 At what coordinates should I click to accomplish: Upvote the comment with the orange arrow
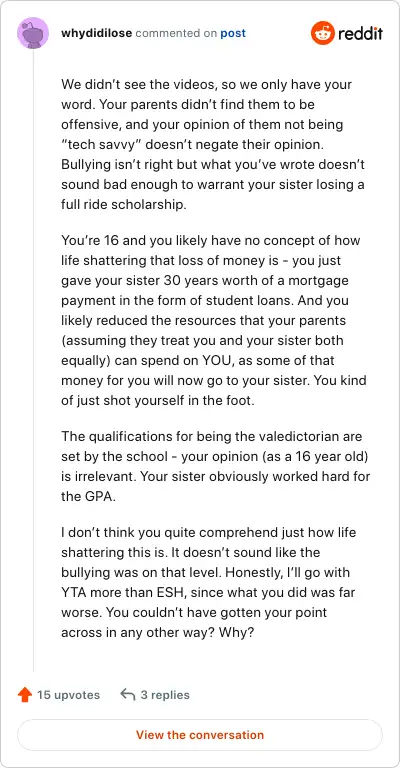tap(24, 695)
